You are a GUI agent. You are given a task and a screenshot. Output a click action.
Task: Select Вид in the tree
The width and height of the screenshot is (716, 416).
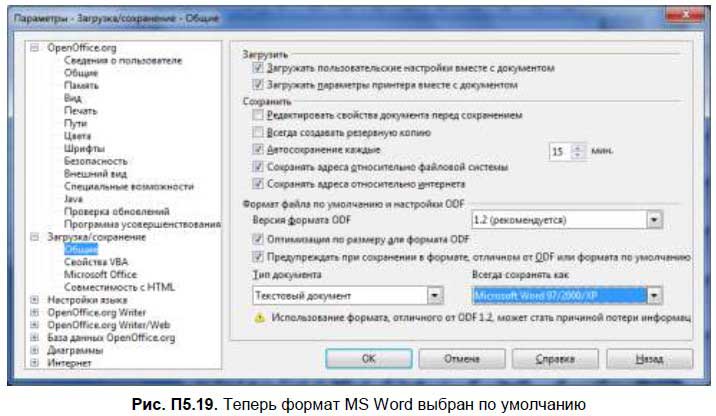click(73, 98)
